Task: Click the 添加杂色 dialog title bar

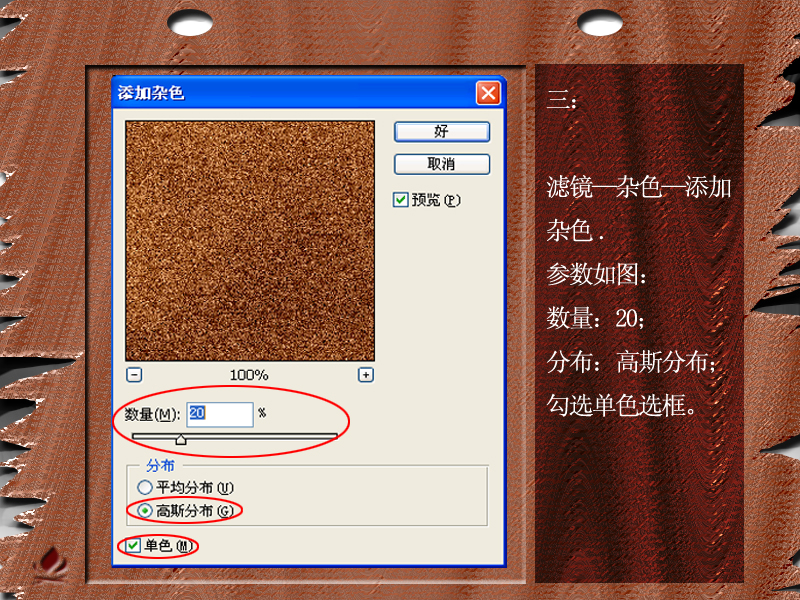Action: pos(294,93)
